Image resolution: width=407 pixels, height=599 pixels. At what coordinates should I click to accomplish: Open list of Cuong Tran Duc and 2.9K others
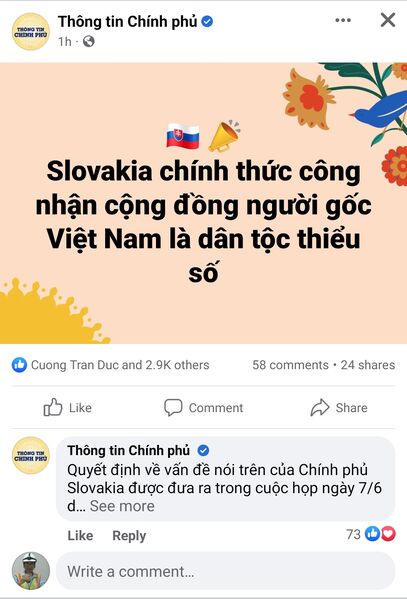[x=120, y=365]
